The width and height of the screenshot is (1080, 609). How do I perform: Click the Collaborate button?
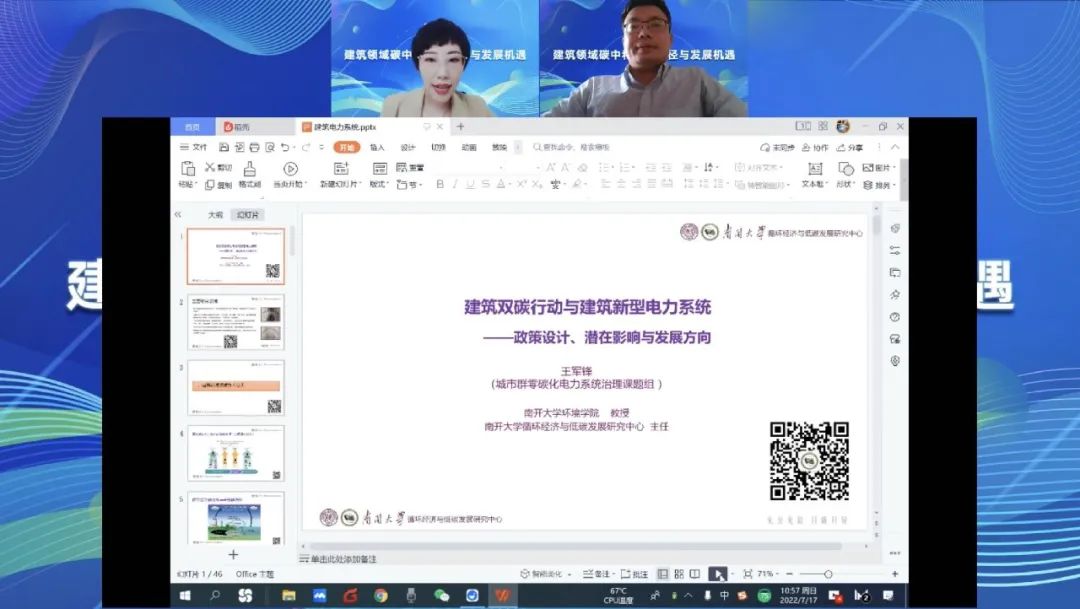coord(816,147)
